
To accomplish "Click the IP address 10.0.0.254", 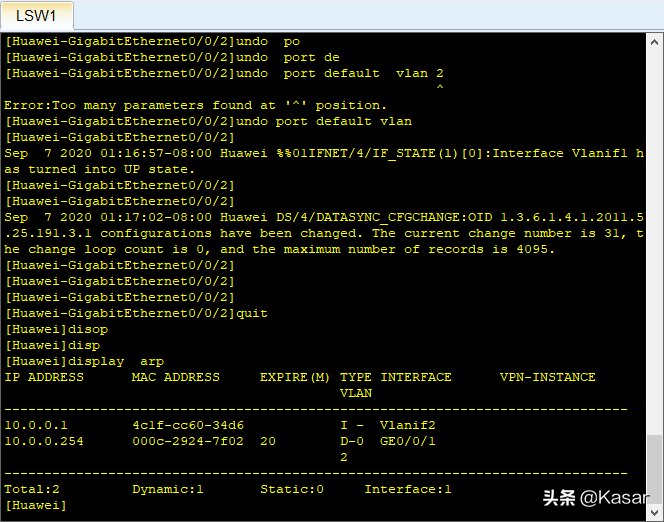I will (44, 441).
